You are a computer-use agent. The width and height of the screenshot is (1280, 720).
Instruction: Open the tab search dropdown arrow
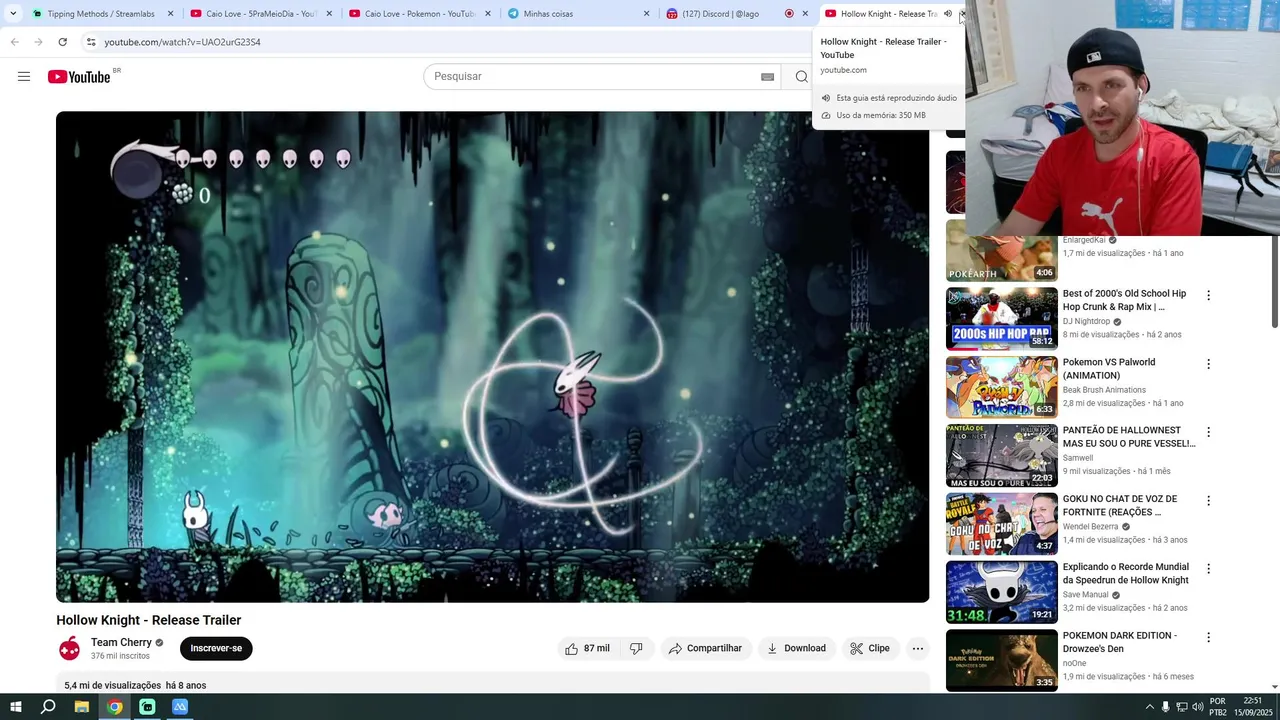click(x=13, y=14)
